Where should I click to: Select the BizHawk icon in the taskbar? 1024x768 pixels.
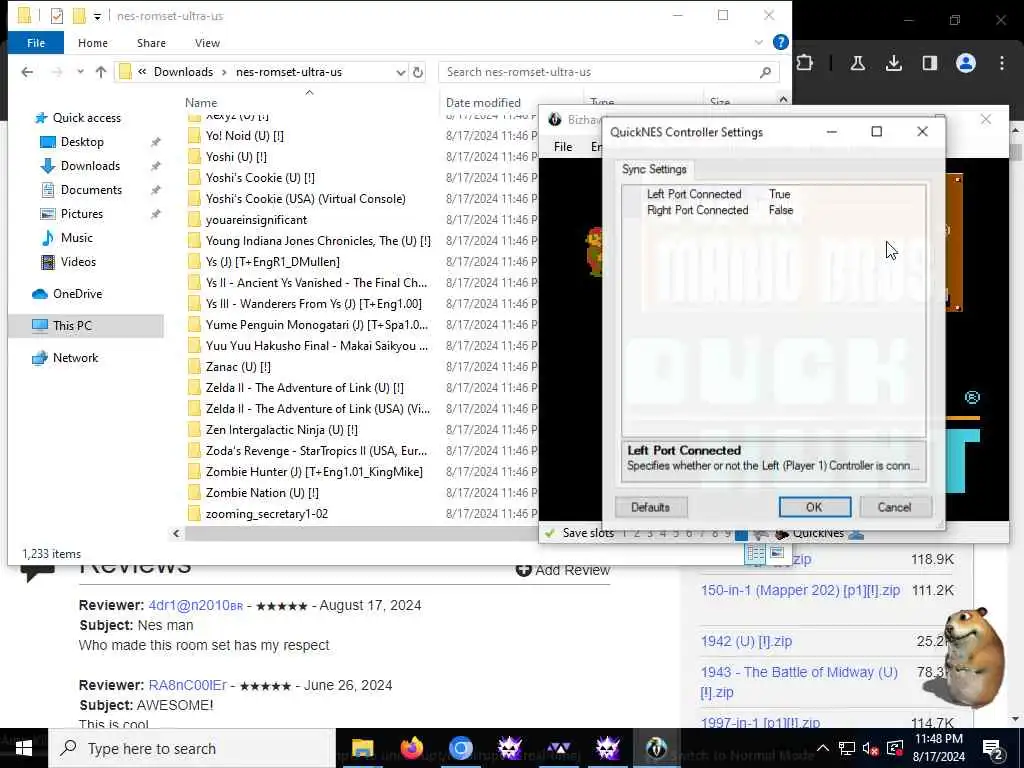[x=656, y=748]
